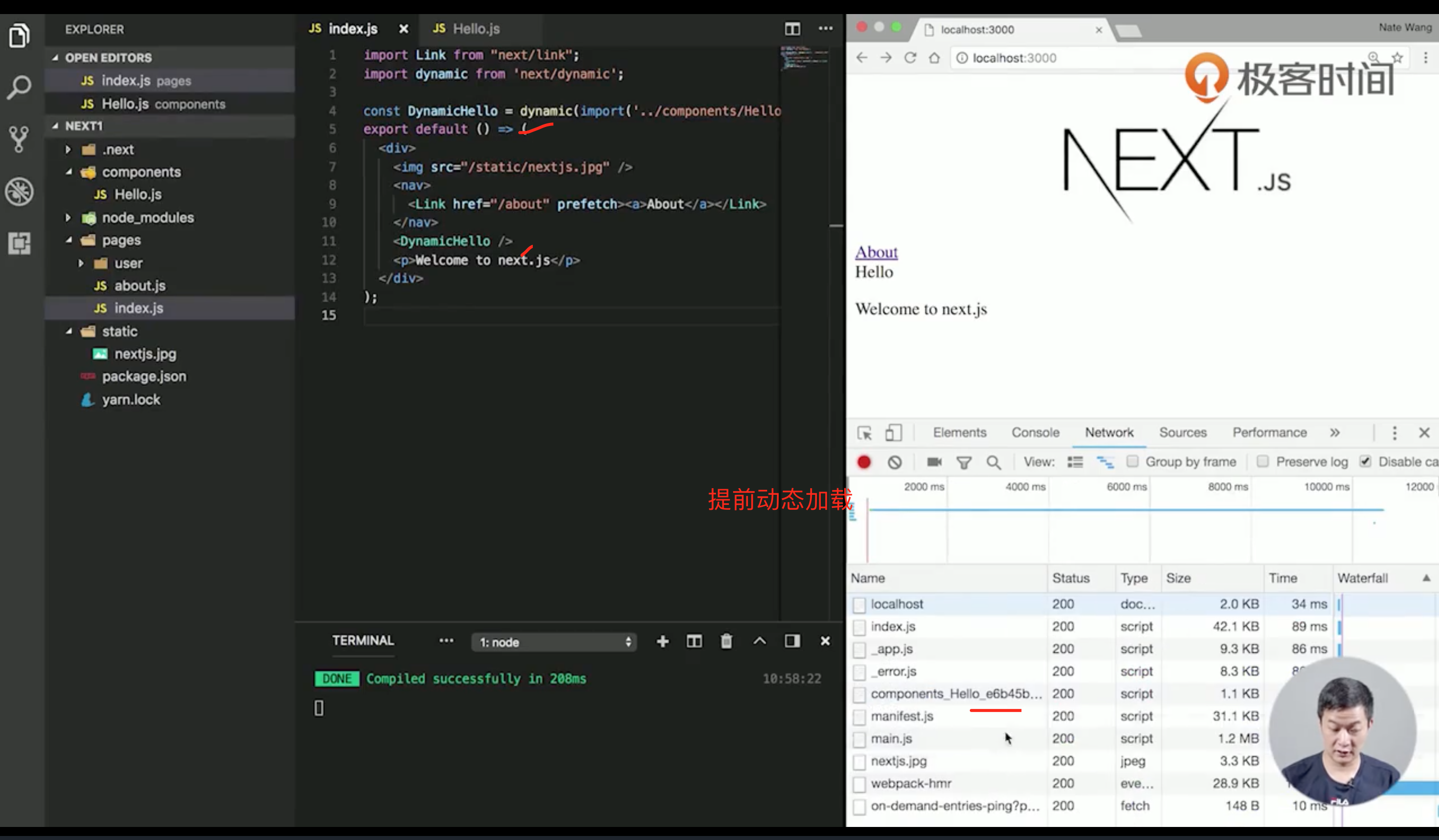The image size is (1439, 840).
Task: Click the About link on the page
Action: pos(876,252)
